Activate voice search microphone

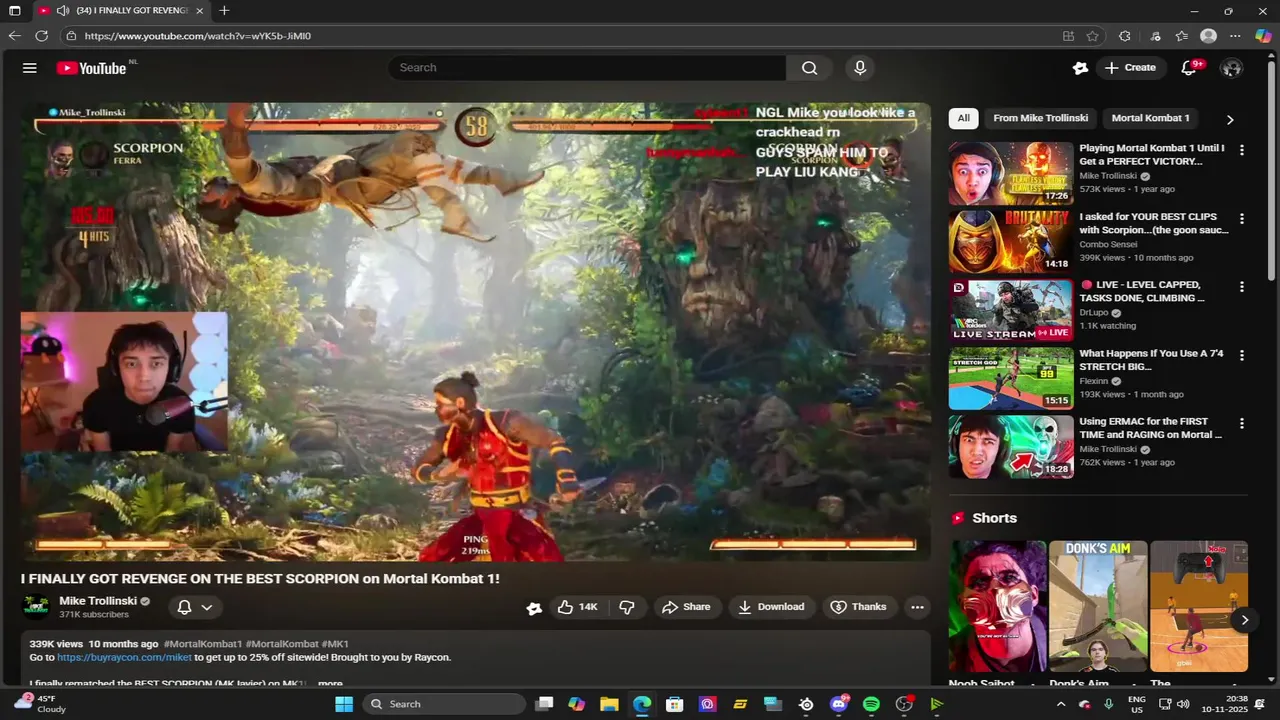click(x=860, y=68)
